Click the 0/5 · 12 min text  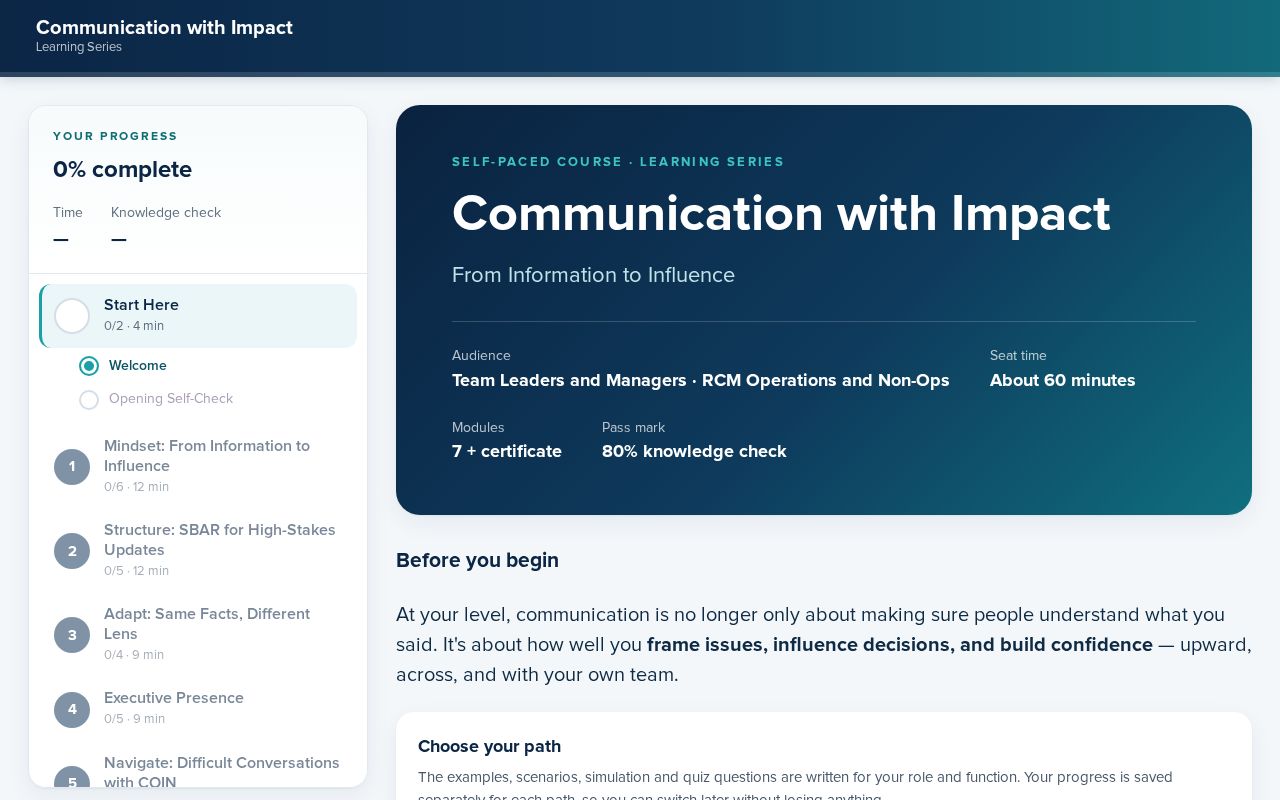tap(136, 571)
